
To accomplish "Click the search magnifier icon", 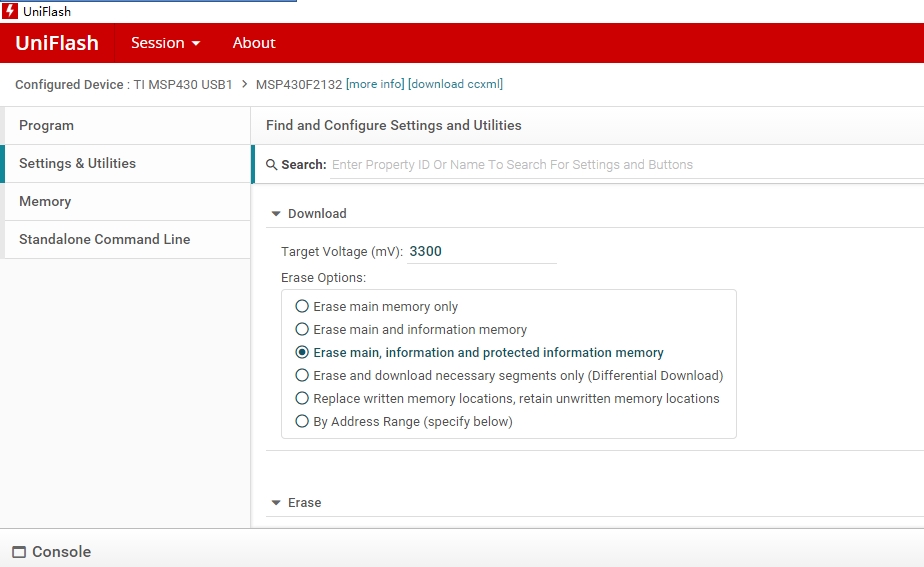I will point(272,165).
